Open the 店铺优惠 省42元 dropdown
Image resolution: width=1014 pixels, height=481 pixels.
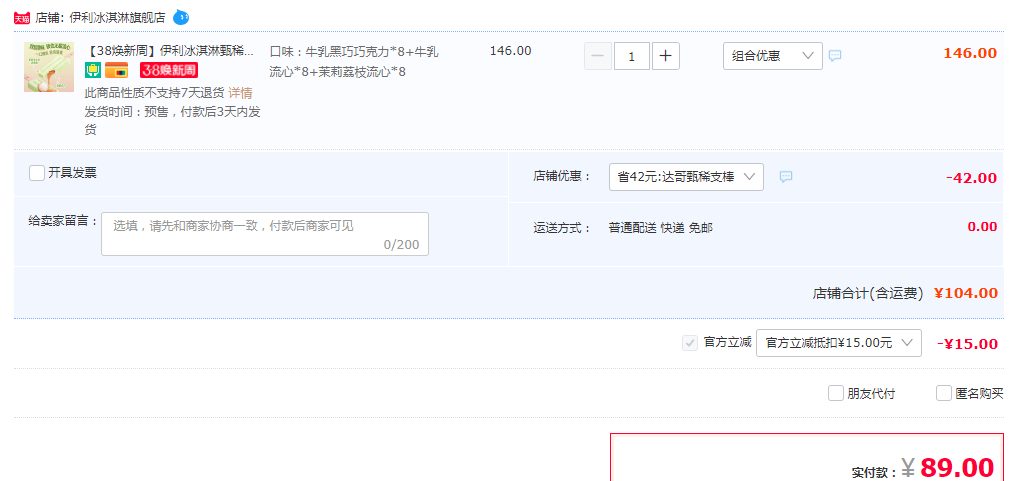[686, 177]
